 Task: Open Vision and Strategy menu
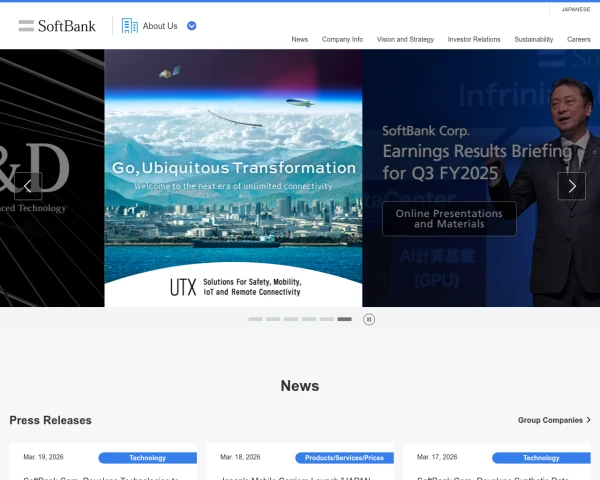(405, 39)
